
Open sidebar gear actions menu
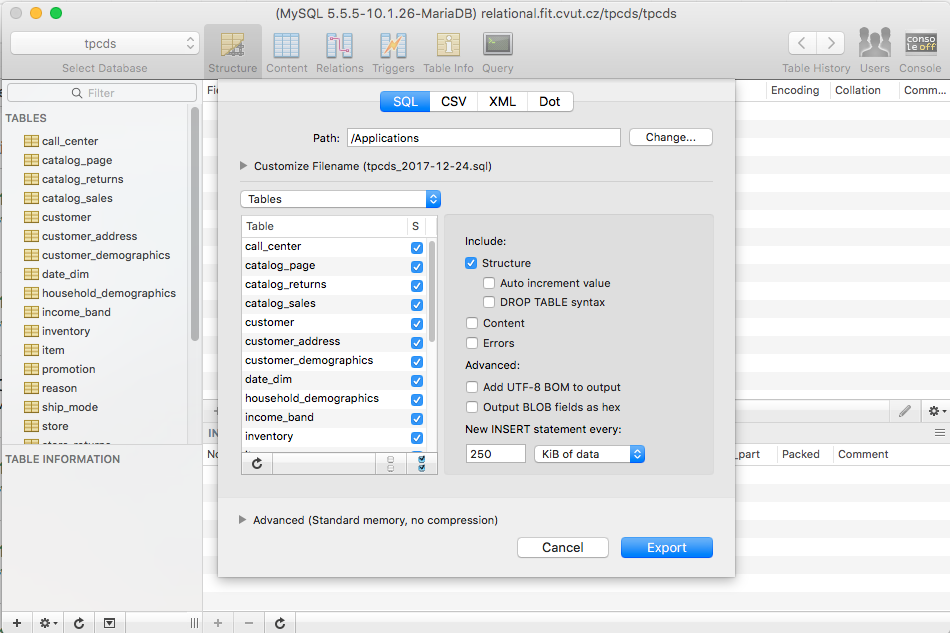48,623
